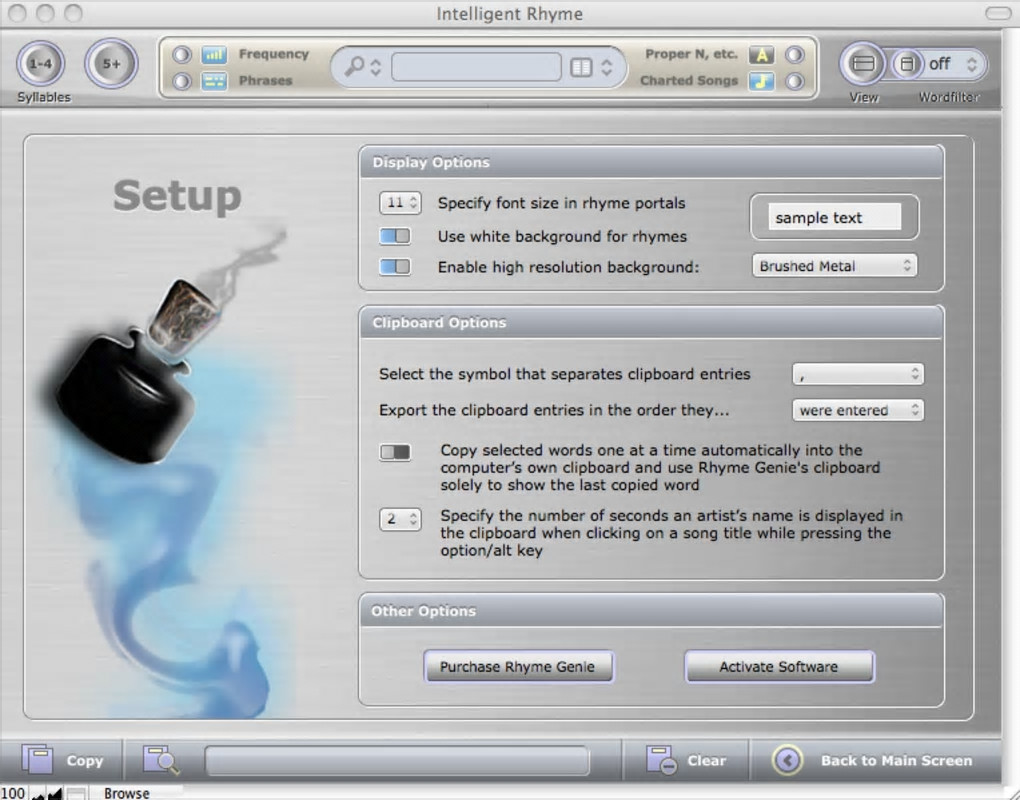Click the Copy label text
Screen dimensions: 1020x800
85,760
